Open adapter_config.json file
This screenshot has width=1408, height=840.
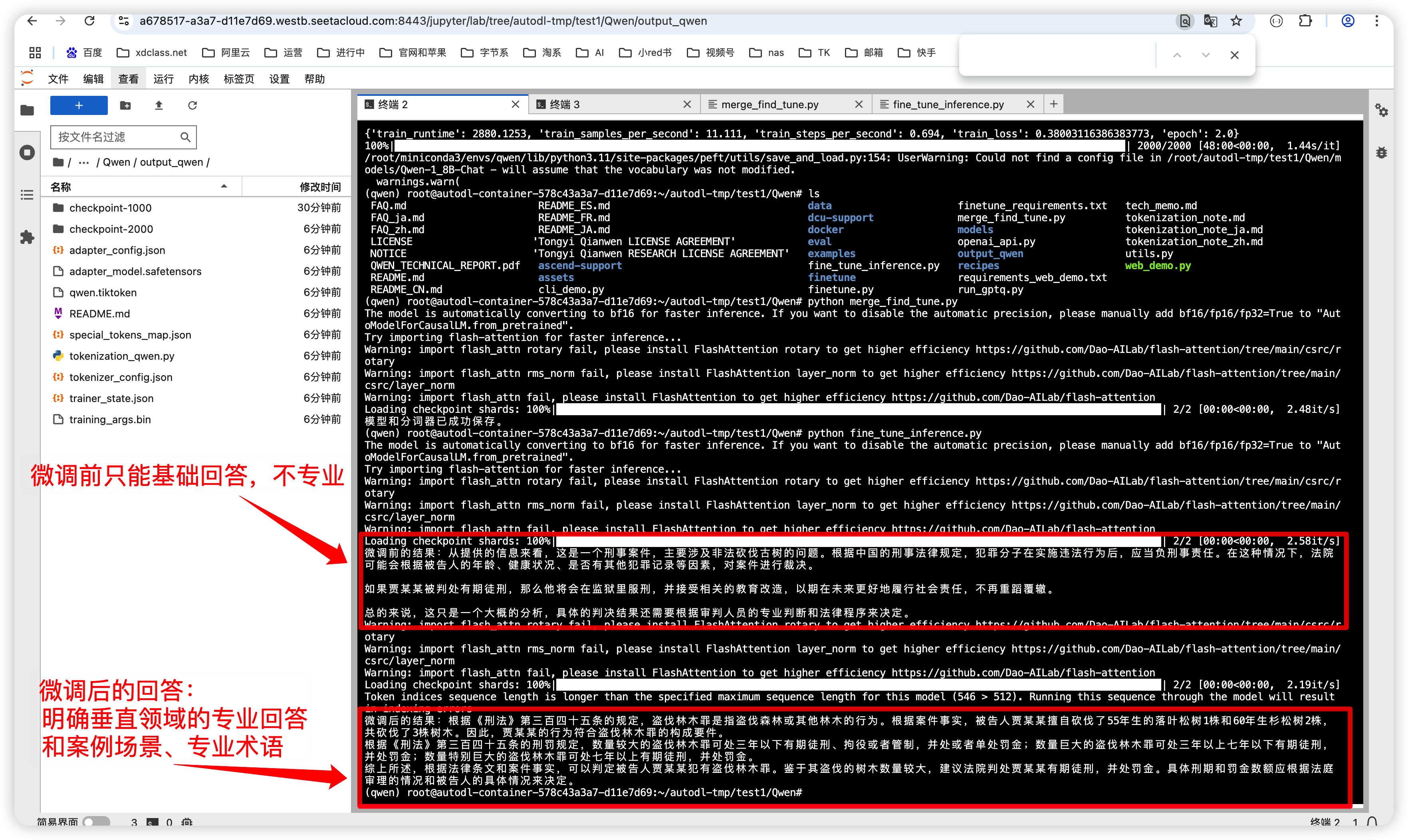(x=117, y=250)
